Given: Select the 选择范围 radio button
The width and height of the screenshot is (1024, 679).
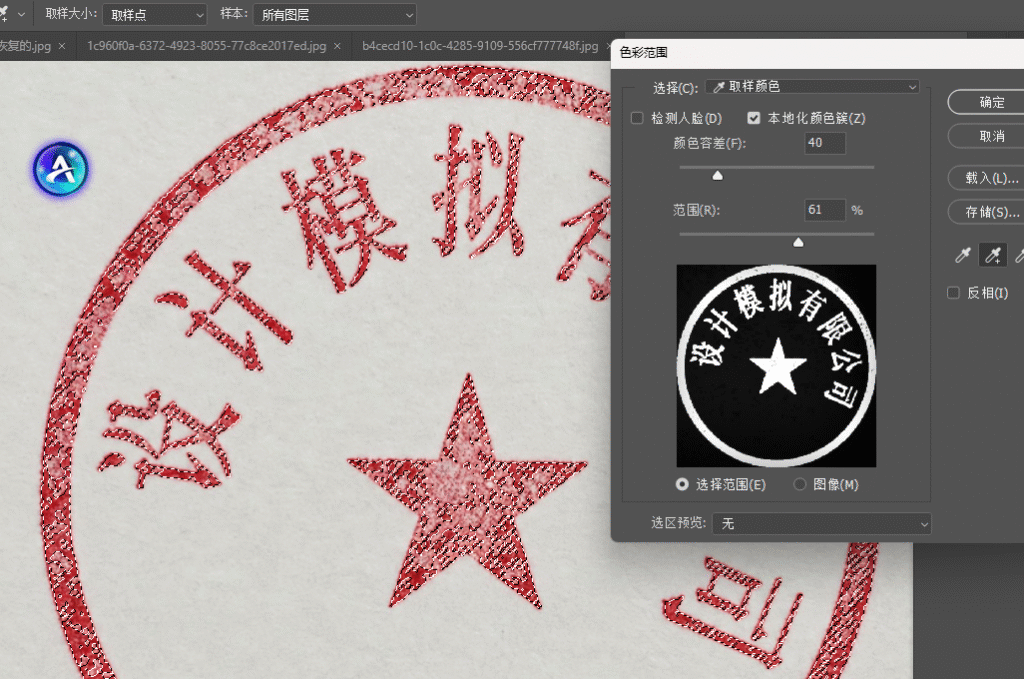Looking at the screenshot, I should (682, 484).
